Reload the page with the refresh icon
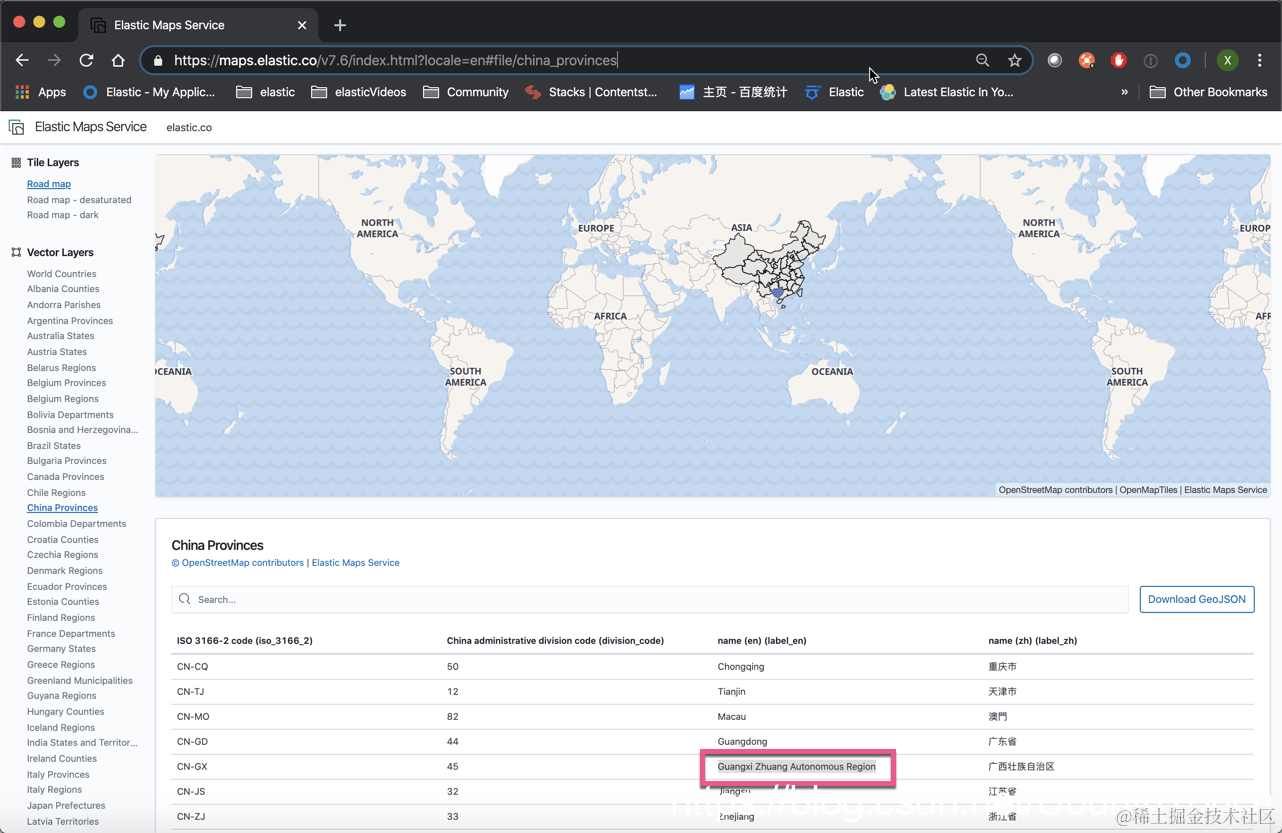Viewport: 1282px width, 833px height. point(86,60)
